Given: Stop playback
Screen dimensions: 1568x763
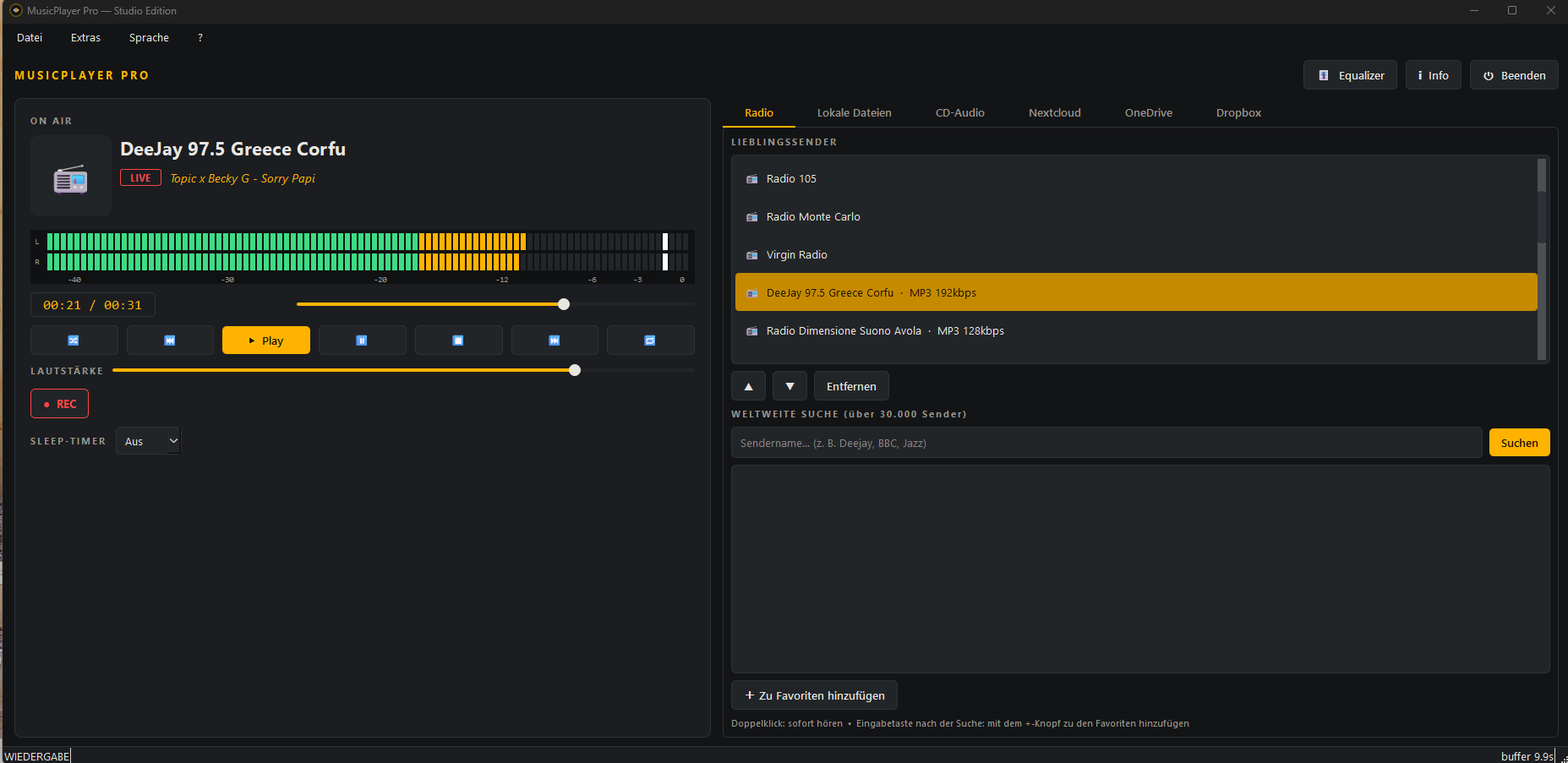Looking at the screenshot, I should click(x=458, y=341).
